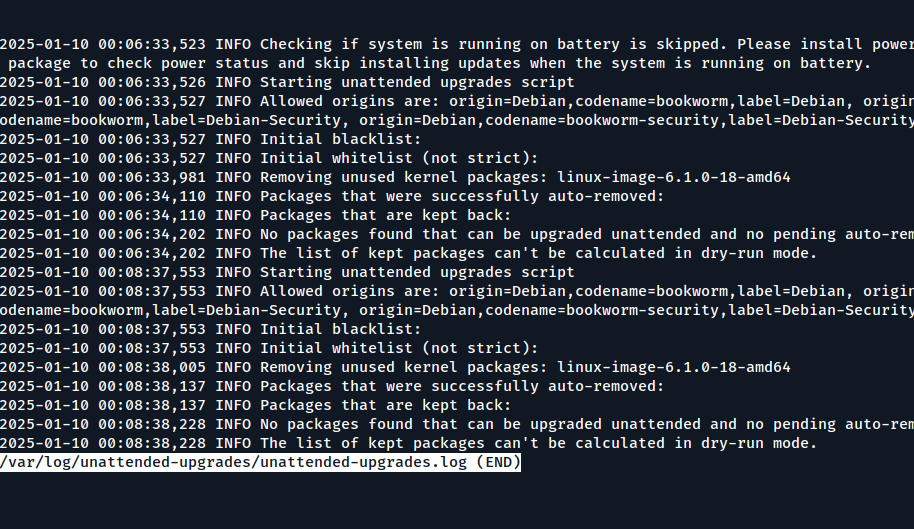Click the 00:06:33,527 Allowed origins line
Viewport: 914px width, 529px height.
click(456, 101)
